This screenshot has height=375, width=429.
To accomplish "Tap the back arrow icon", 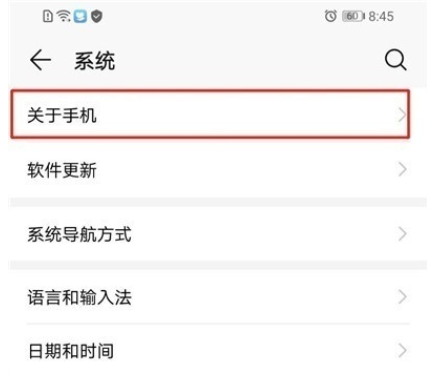I will tap(40, 60).
